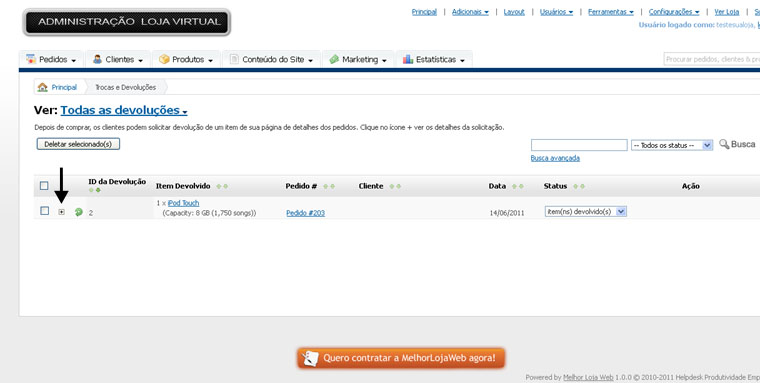Expand return row 2 with plus icon
Viewport: 760px width, 383px height.
[62, 212]
